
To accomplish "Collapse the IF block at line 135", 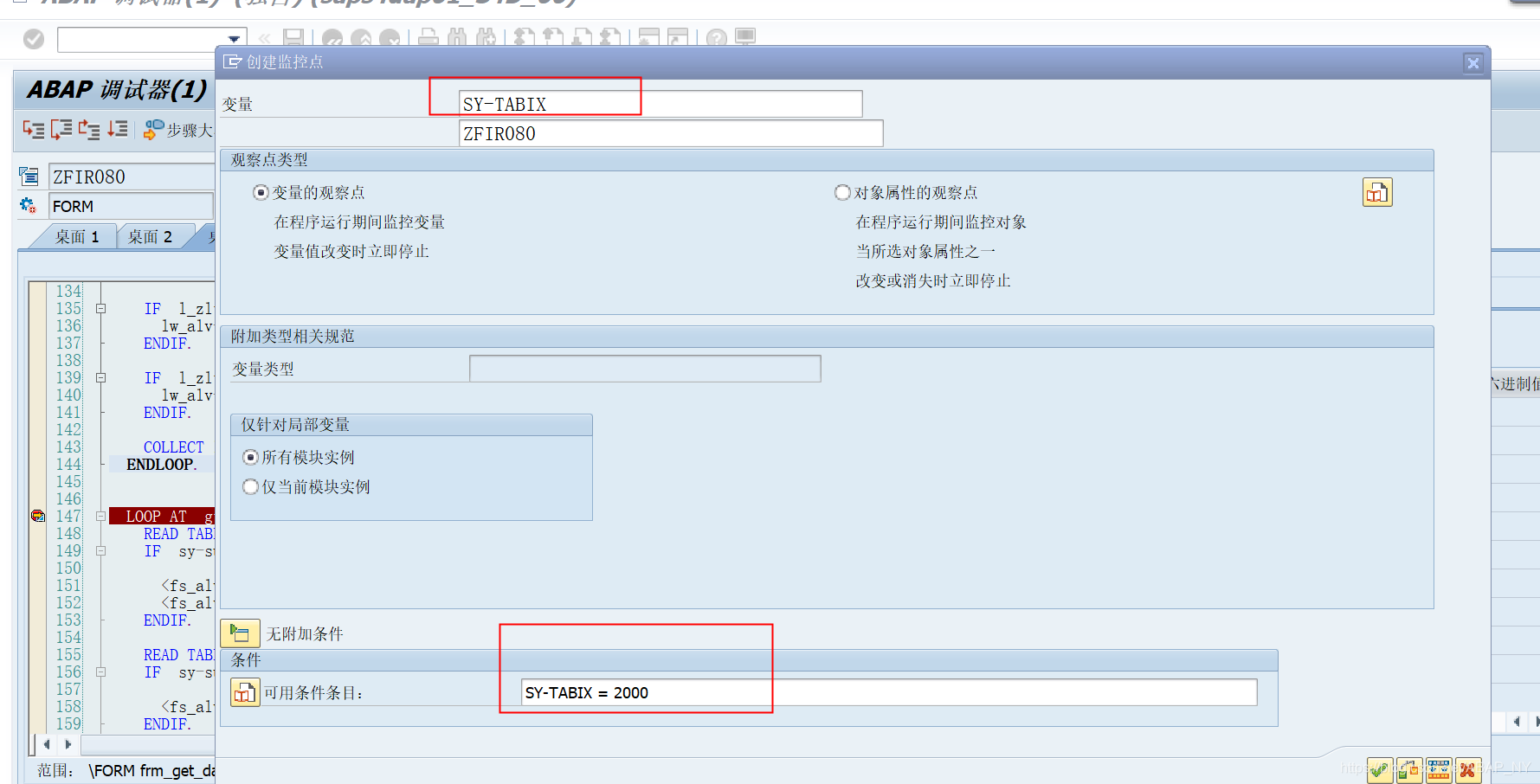I will [100, 308].
